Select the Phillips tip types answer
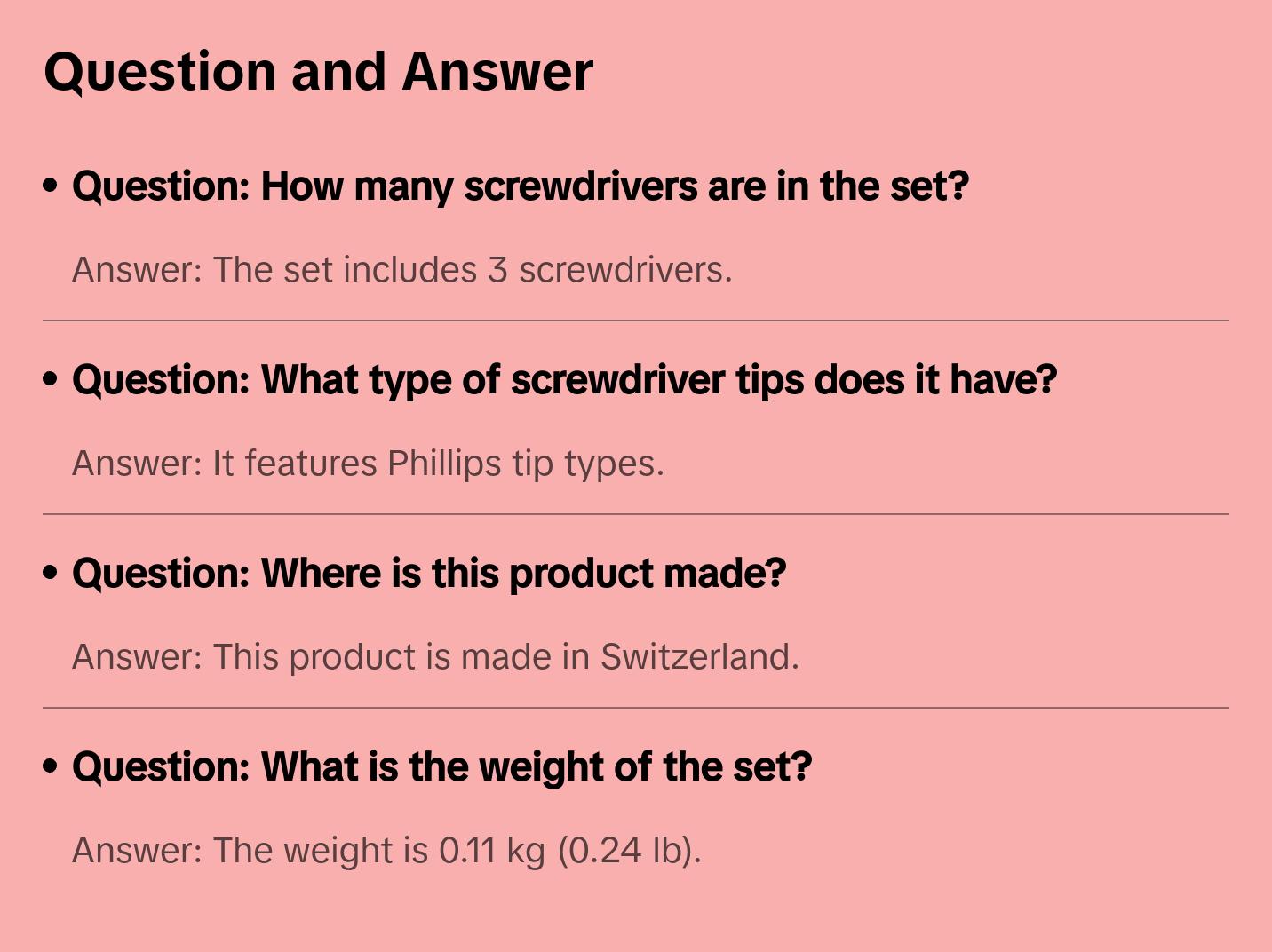Screen dimensions: 1272x952 (x=368, y=464)
